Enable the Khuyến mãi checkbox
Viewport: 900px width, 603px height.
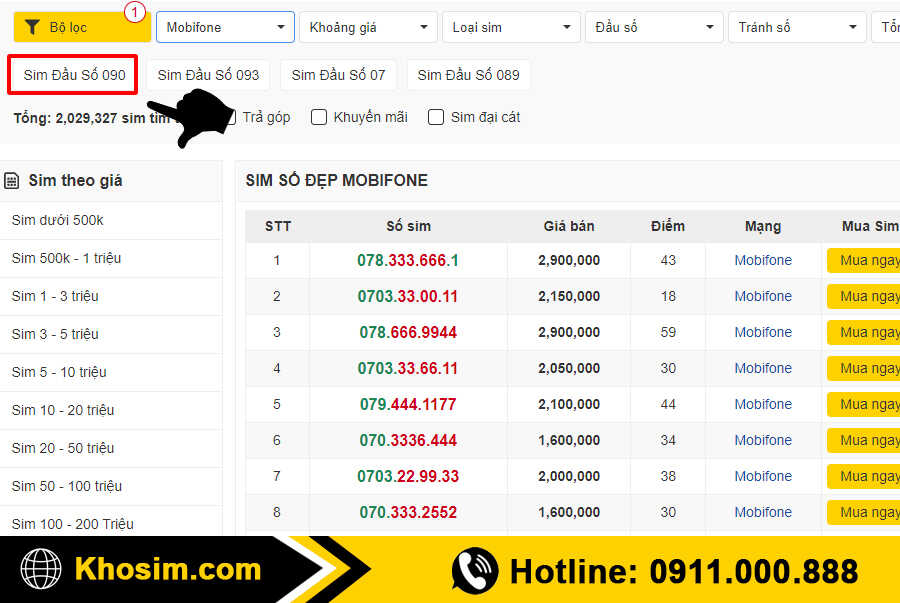(319, 117)
